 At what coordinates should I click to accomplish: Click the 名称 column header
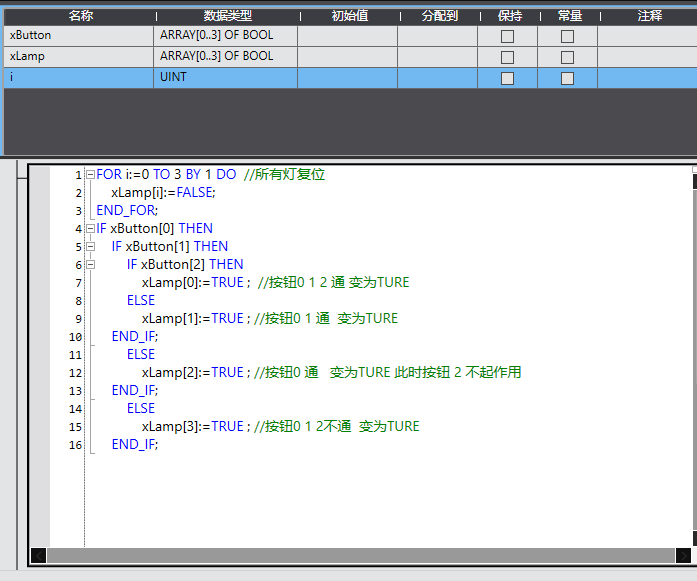(80, 16)
